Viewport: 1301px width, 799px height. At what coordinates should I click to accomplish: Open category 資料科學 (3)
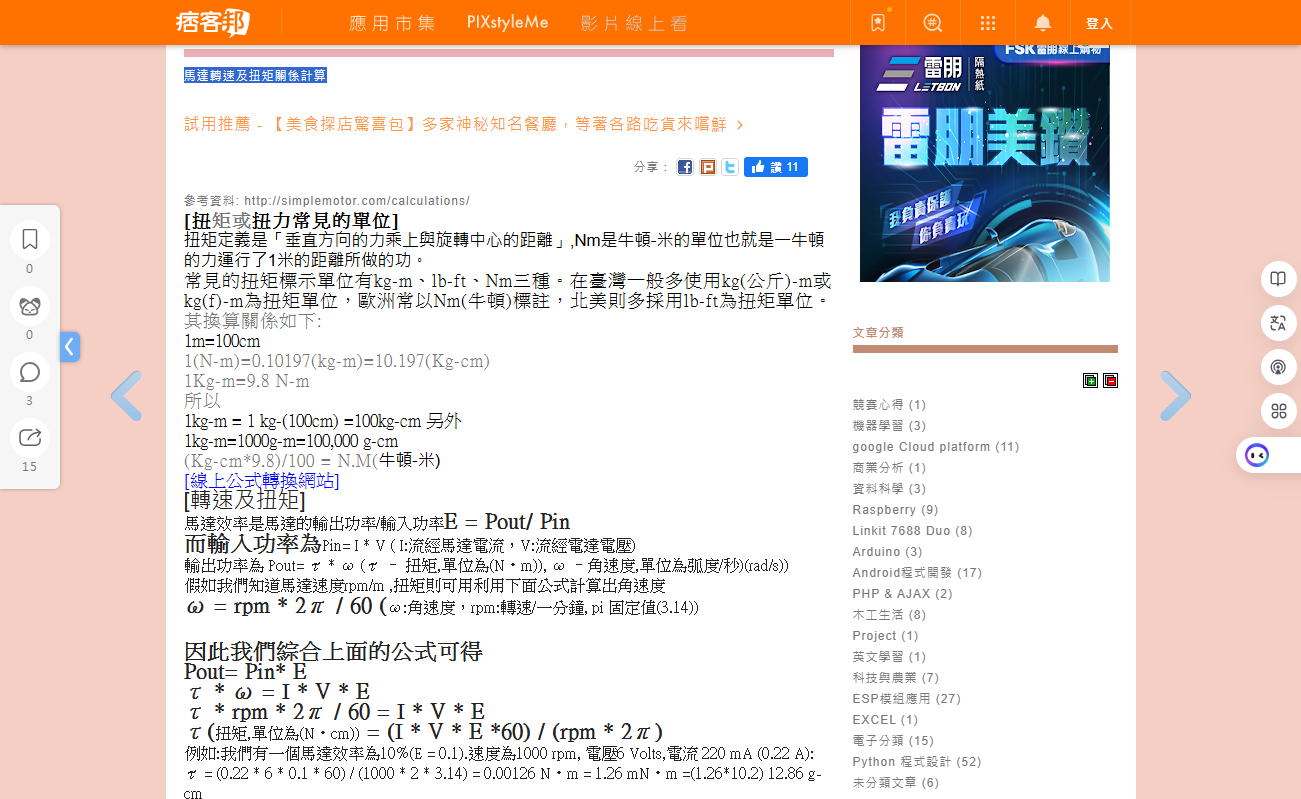(889, 489)
